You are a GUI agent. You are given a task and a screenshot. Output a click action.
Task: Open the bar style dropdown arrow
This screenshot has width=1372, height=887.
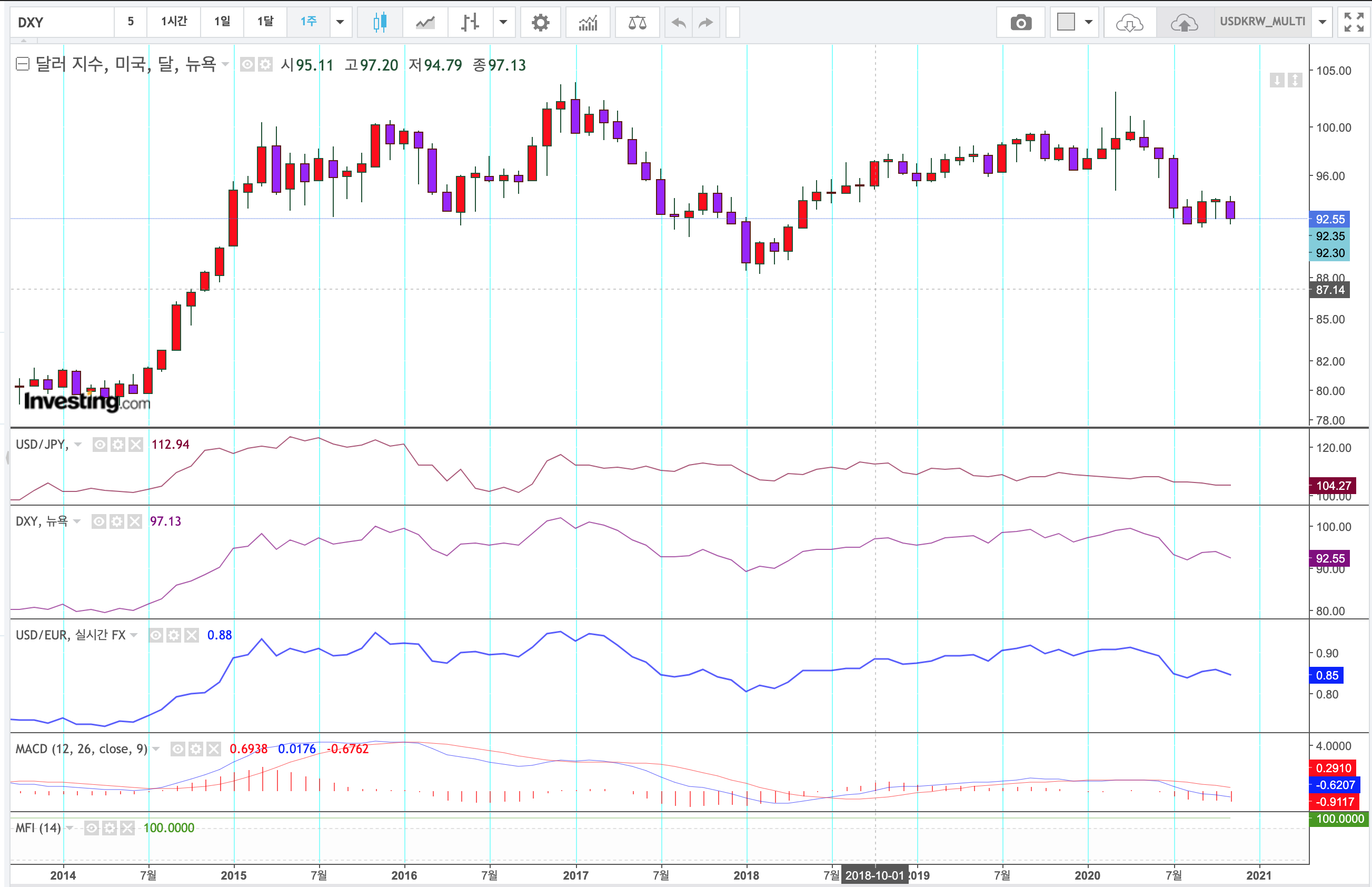pyautogui.click(x=503, y=23)
